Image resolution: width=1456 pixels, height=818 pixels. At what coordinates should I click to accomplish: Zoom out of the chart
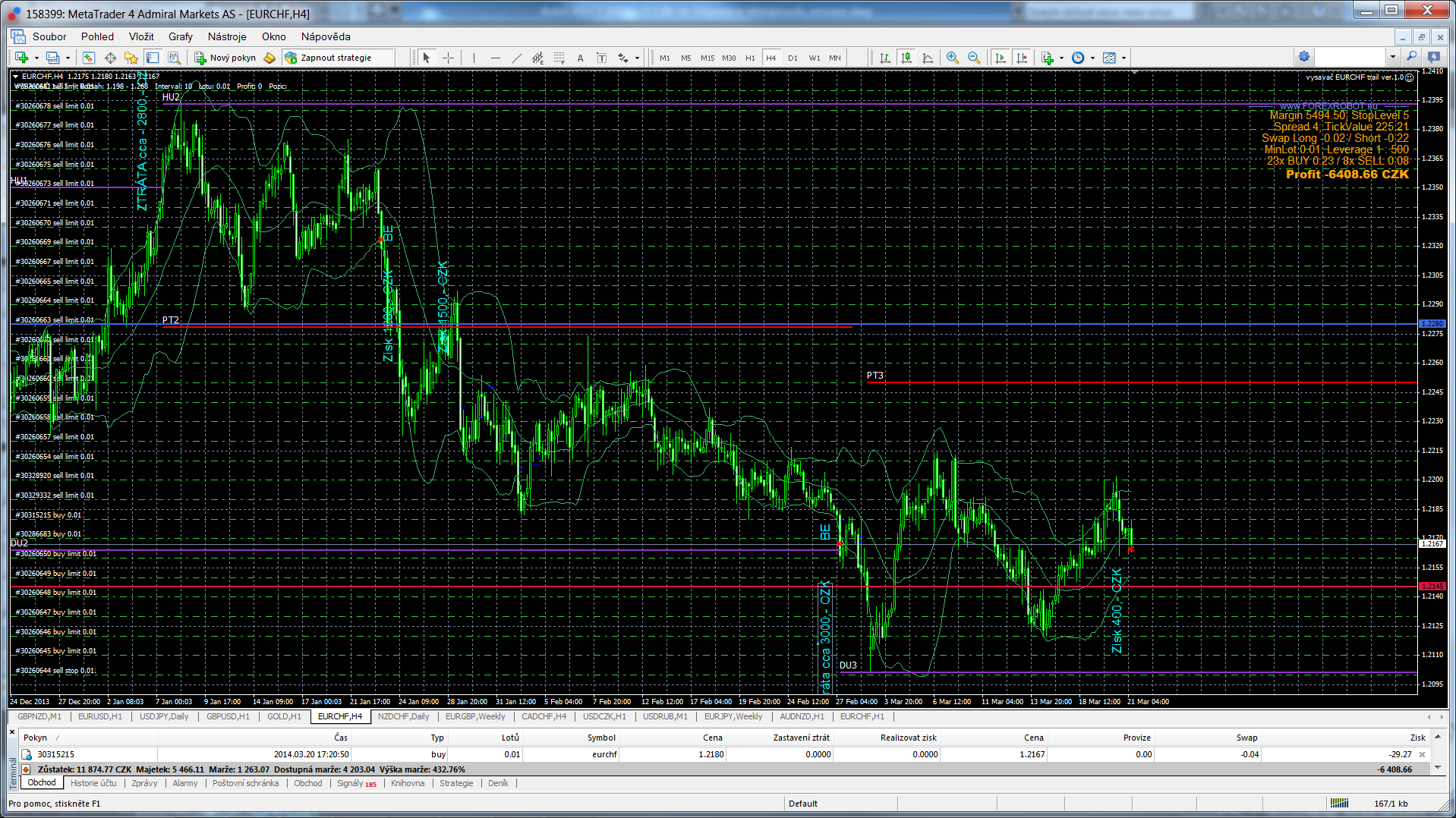[974, 58]
